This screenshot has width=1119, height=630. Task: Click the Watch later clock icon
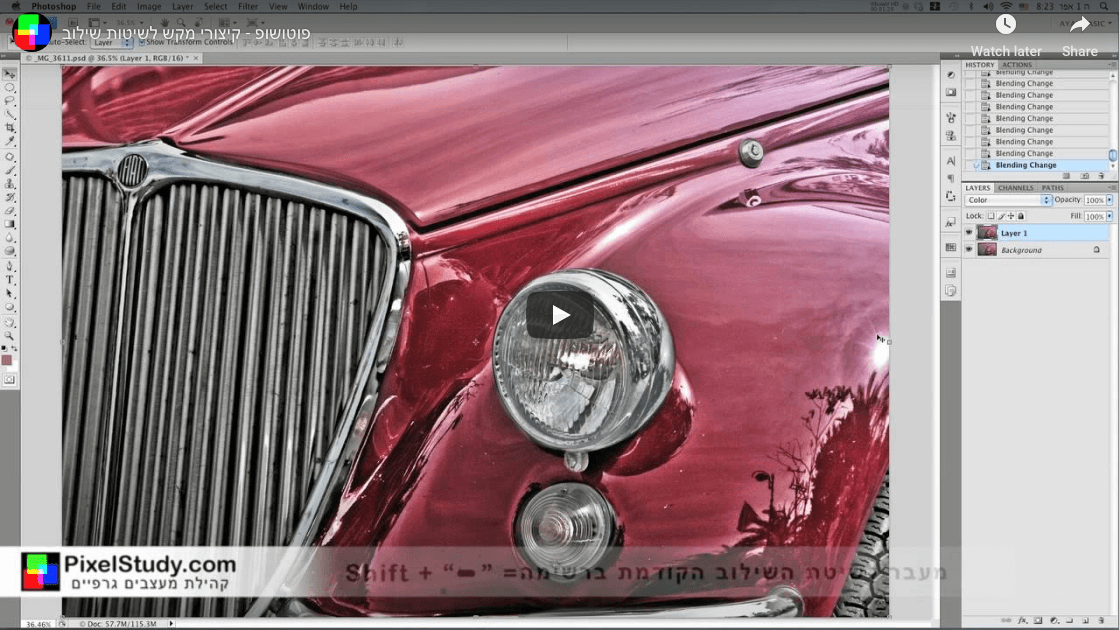pyautogui.click(x=1005, y=25)
